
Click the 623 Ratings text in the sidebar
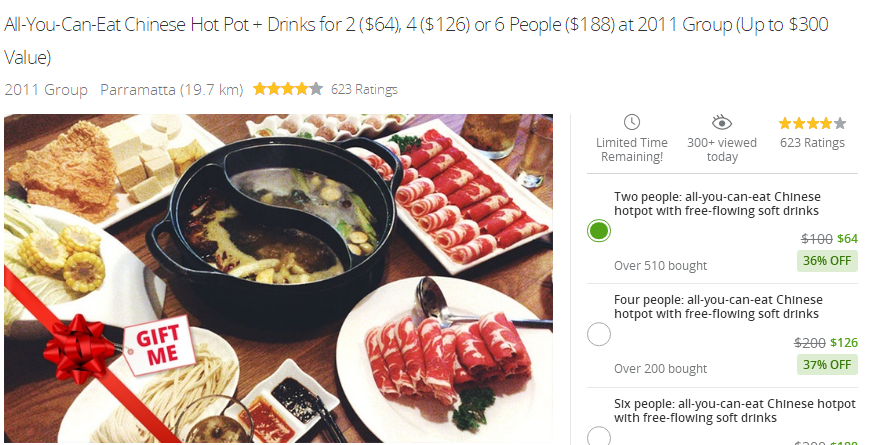(x=812, y=143)
